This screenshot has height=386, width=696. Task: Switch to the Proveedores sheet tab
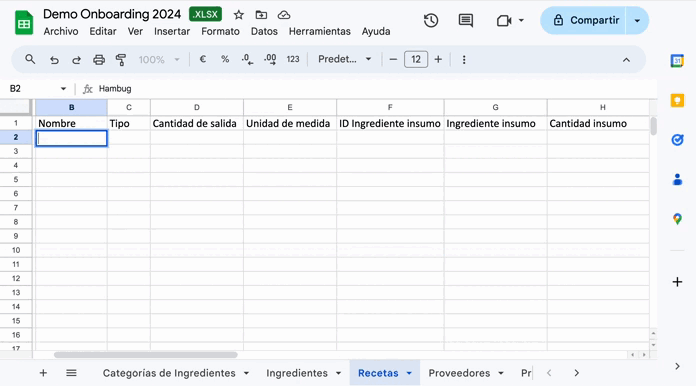pyautogui.click(x=459, y=373)
